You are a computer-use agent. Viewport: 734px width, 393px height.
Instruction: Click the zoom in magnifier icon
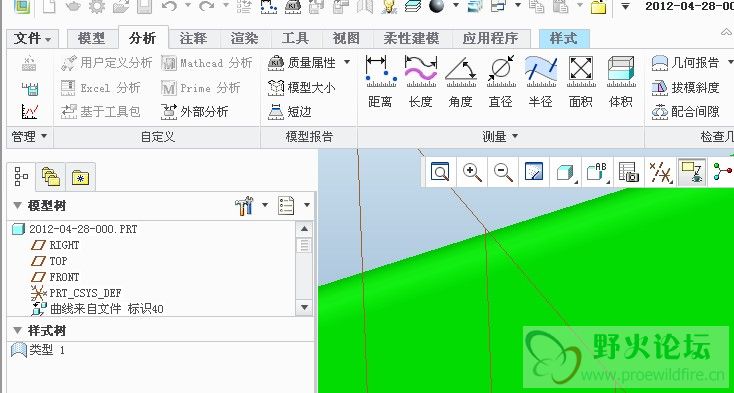(x=472, y=173)
